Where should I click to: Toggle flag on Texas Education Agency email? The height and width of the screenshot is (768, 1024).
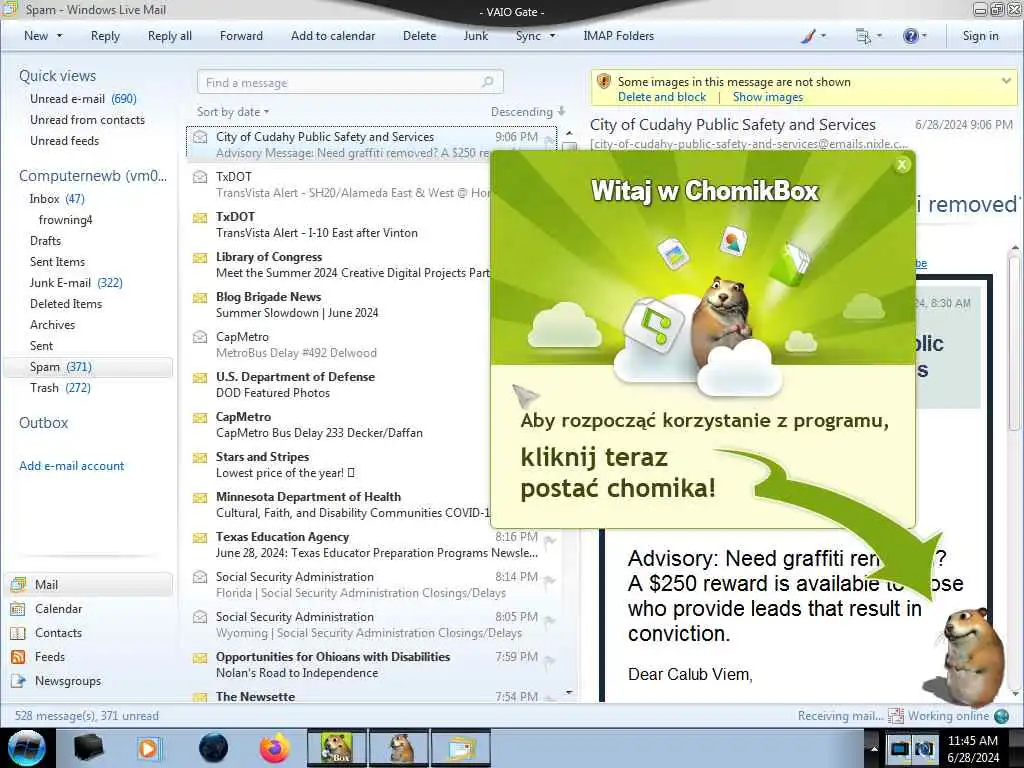pos(550,541)
